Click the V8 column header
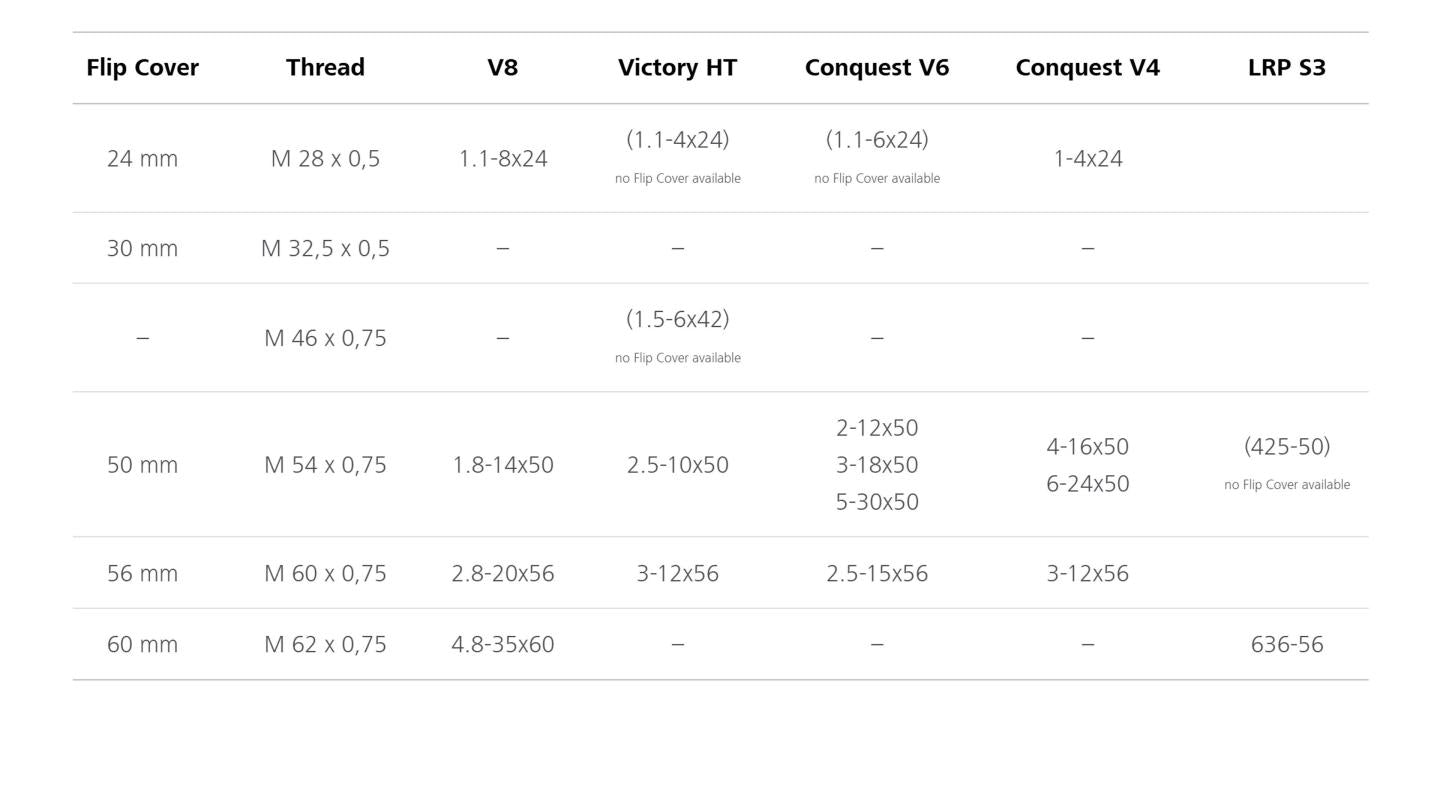This screenshot has height=810, width=1440. coord(503,67)
